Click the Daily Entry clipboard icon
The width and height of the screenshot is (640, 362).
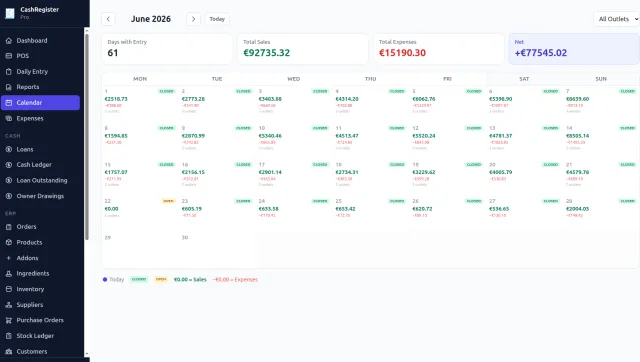9,71
